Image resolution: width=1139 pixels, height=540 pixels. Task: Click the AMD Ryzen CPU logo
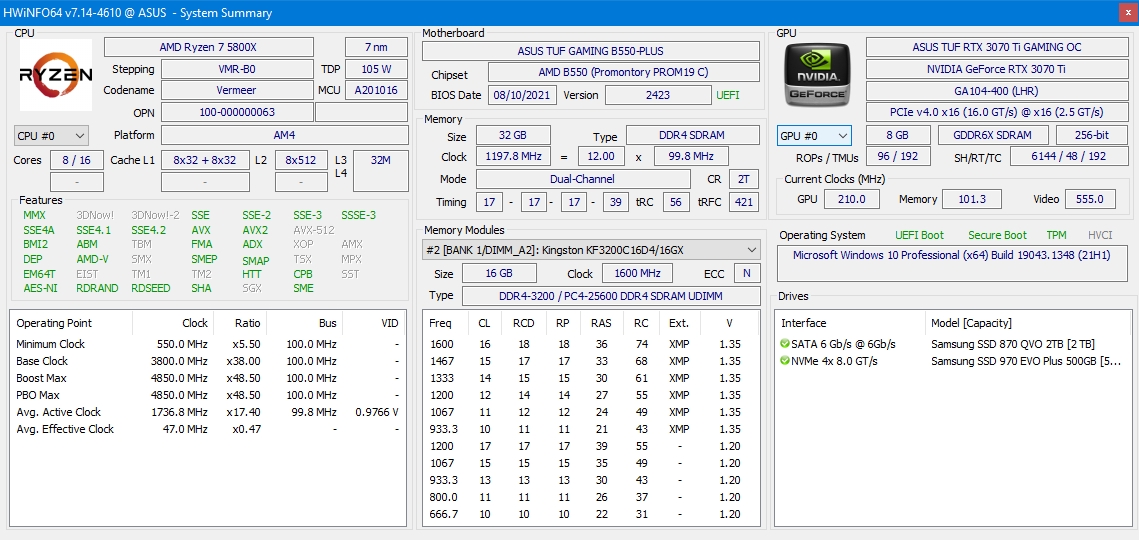tap(56, 75)
